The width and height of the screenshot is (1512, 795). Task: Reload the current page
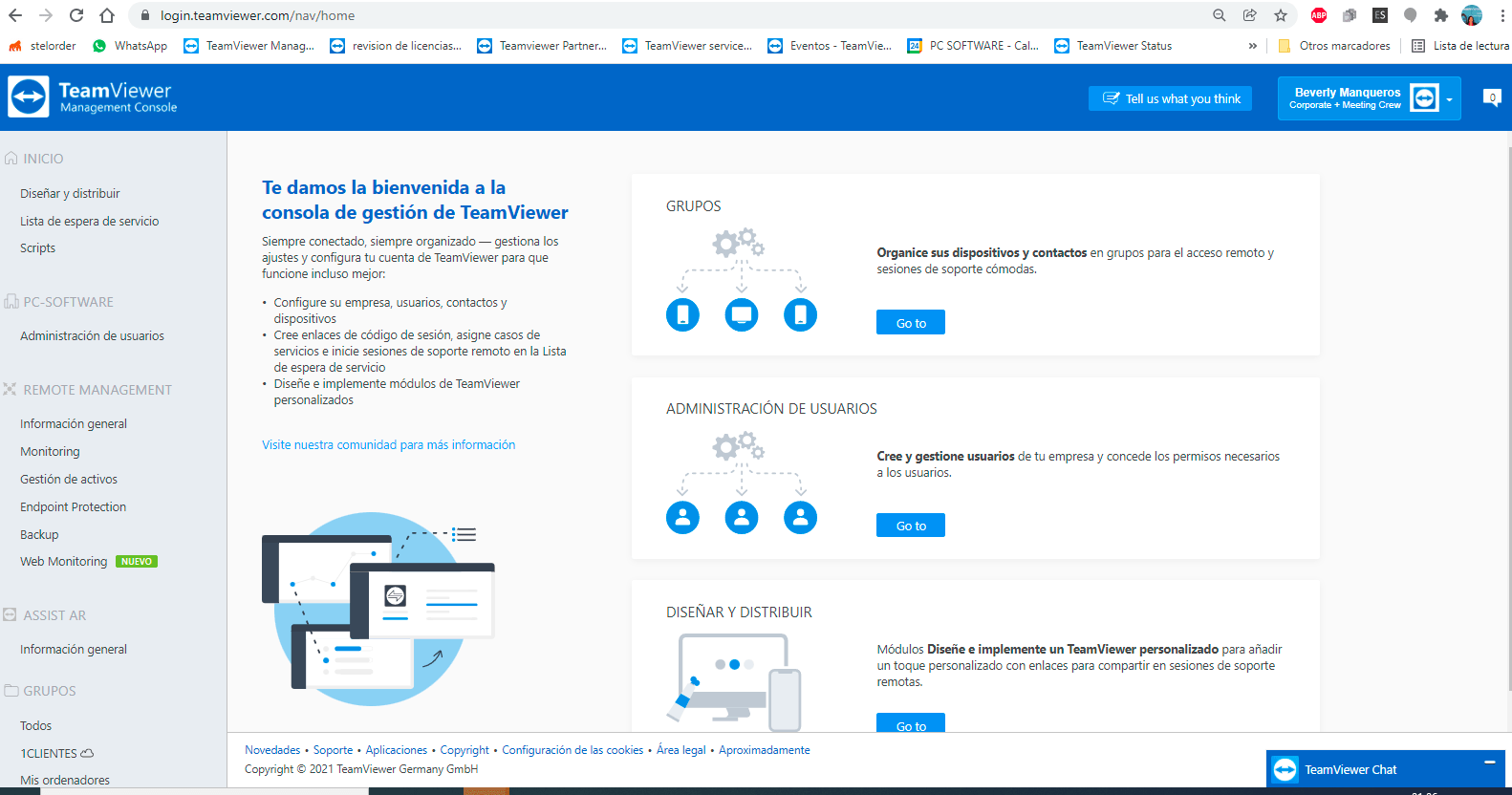(76, 15)
